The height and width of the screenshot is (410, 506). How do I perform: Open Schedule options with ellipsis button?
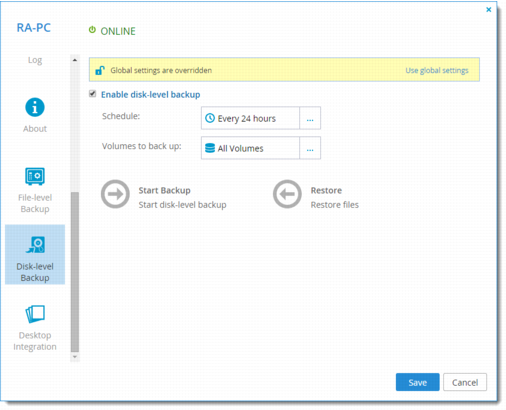(310, 118)
